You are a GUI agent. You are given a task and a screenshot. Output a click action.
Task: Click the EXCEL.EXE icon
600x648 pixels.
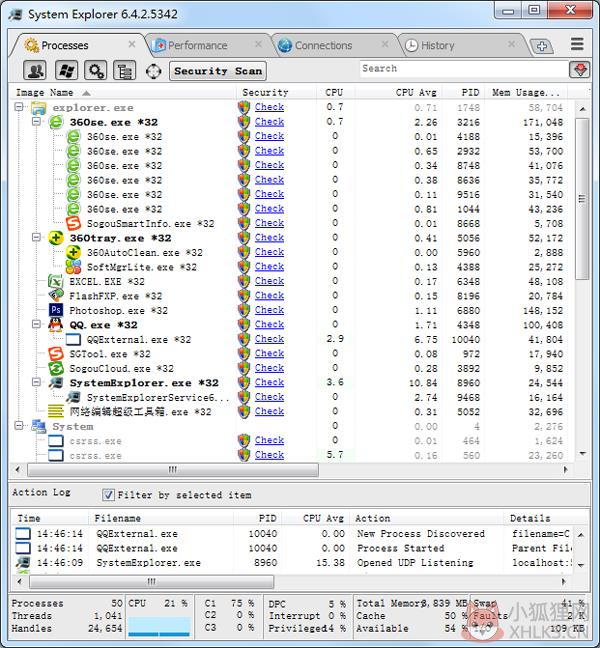pyautogui.click(x=56, y=281)
